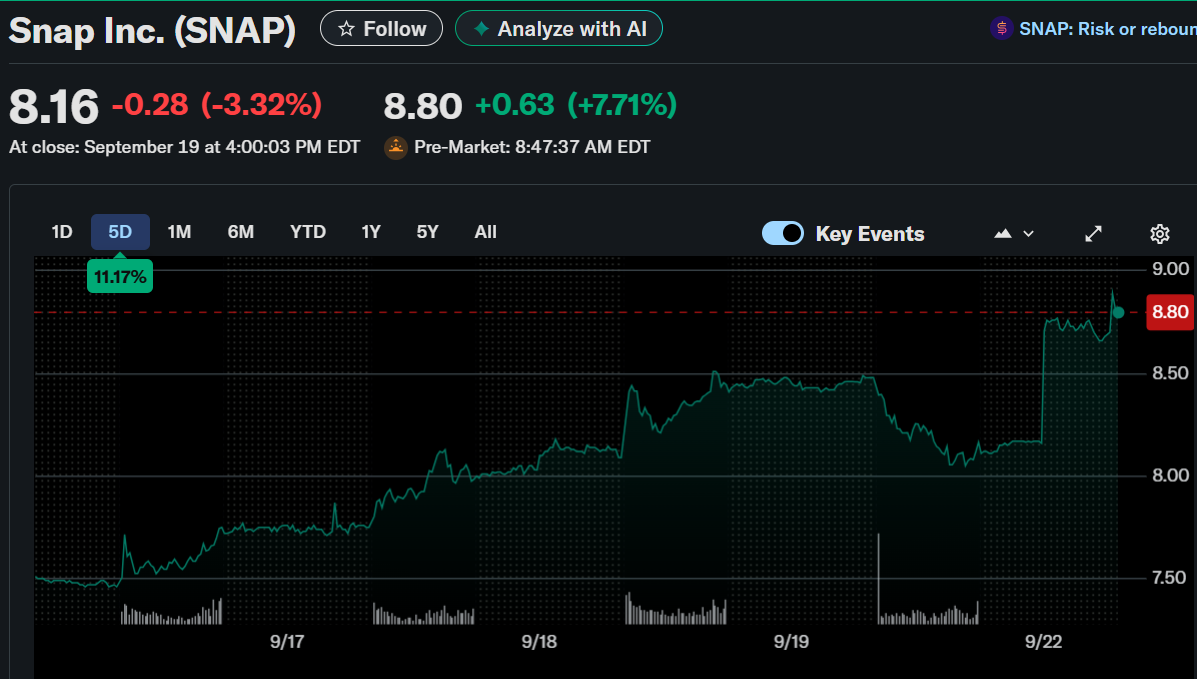Screen dimensions: 1197x679
Task: Select the YTD range tab
Action: [x=308, y=232]
